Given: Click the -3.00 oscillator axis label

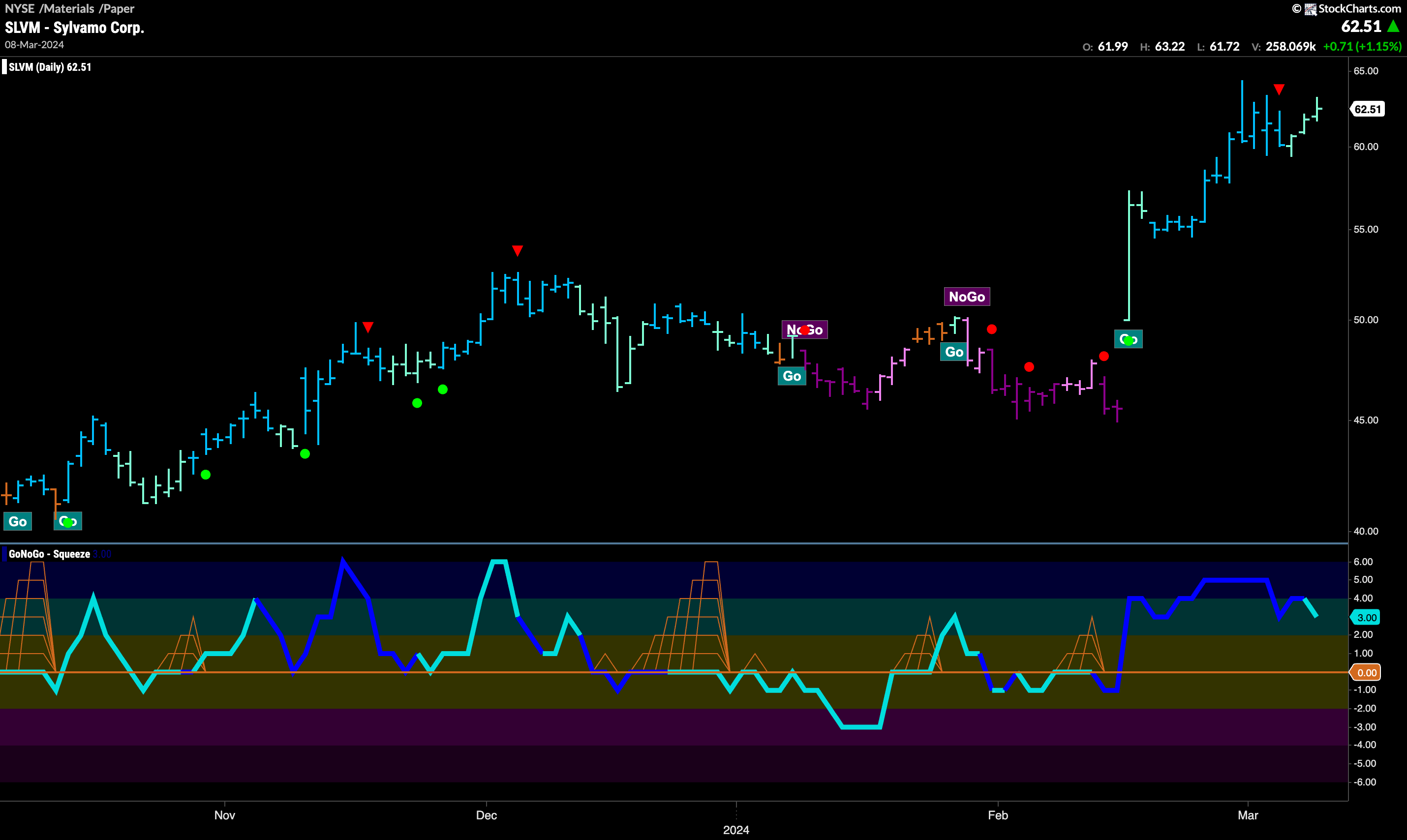Looking at the screenshot, I should [x=1365, y=727].
